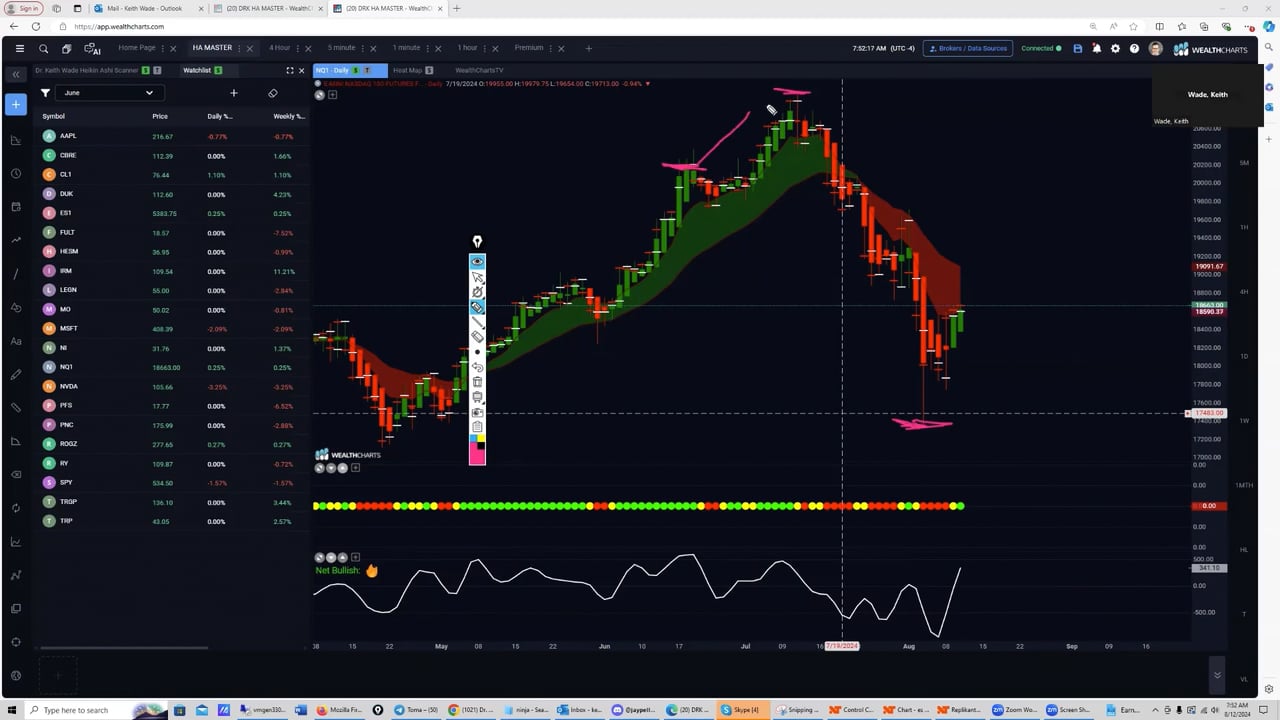Add symbol with watchlist plus icon
The height and width of the screenshot is (720, 1280).
coord(234,93)
